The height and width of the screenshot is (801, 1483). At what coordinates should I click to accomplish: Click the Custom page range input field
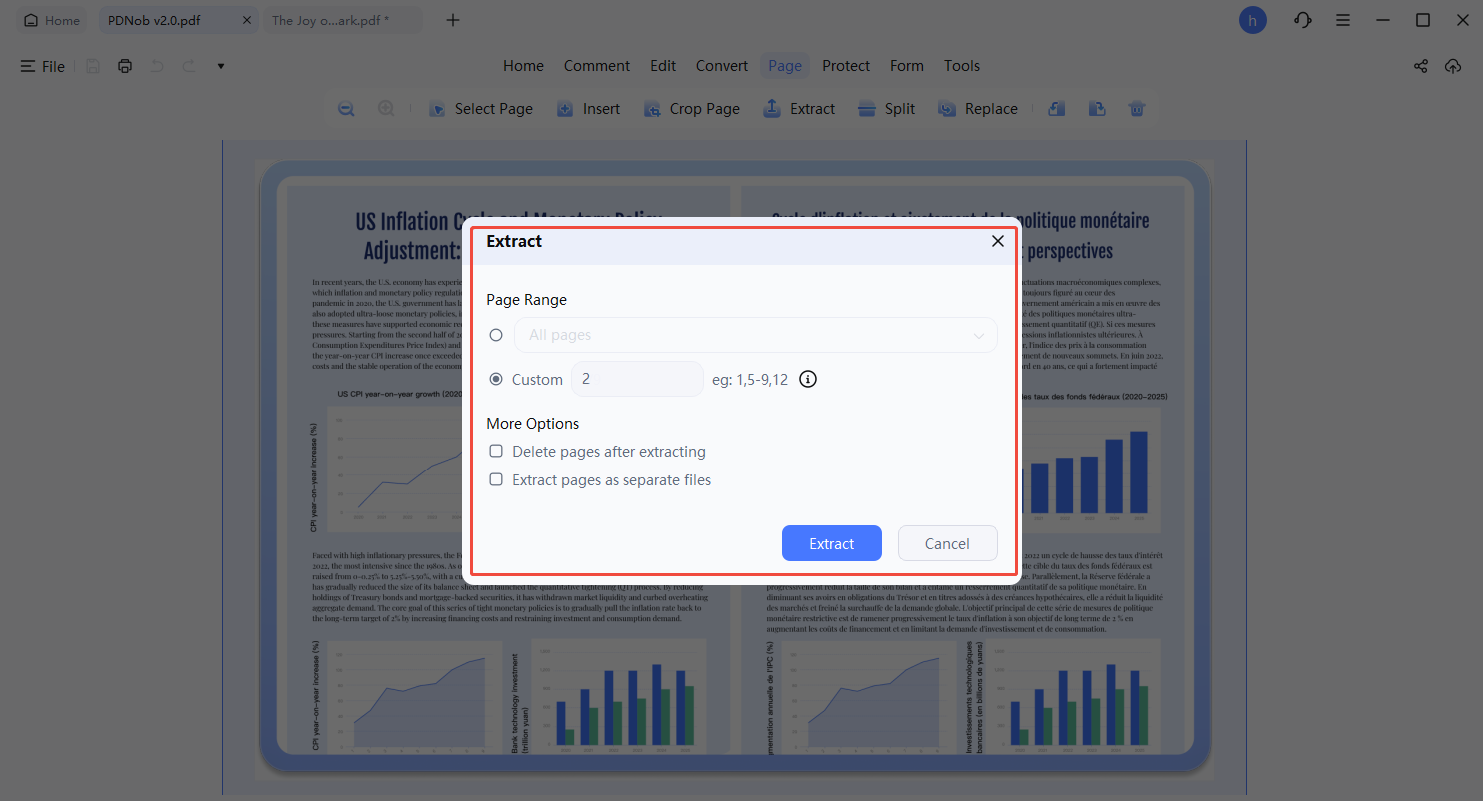click(x=637, y=379)
